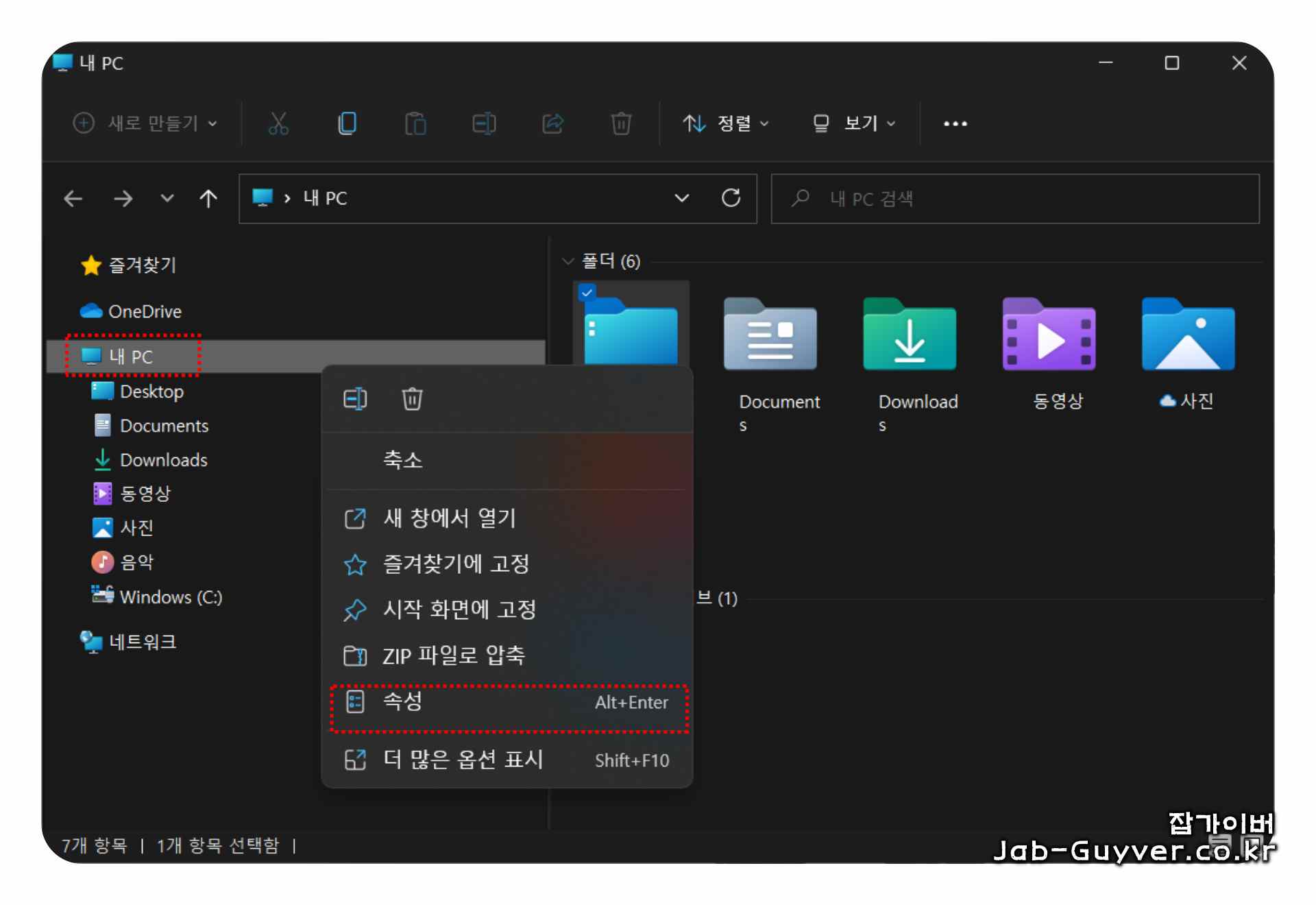The image size is (1316, 905).
Task: Click the refresh button beside address bar
Action: click(731, 198)
